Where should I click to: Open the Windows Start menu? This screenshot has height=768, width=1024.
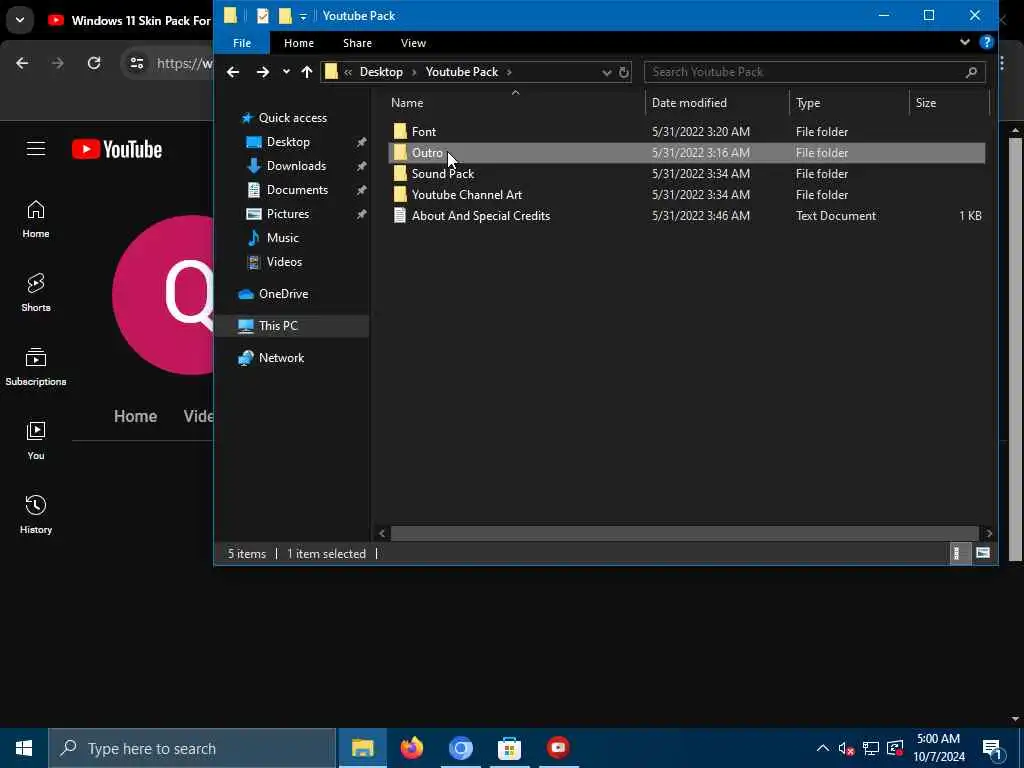point(24,748)
